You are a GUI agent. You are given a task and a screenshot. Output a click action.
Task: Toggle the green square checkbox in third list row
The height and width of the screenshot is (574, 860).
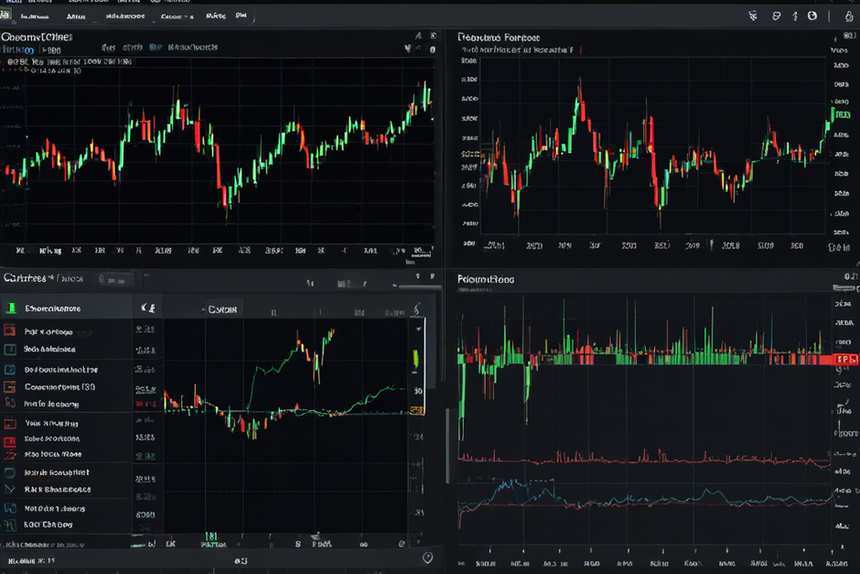10,349
